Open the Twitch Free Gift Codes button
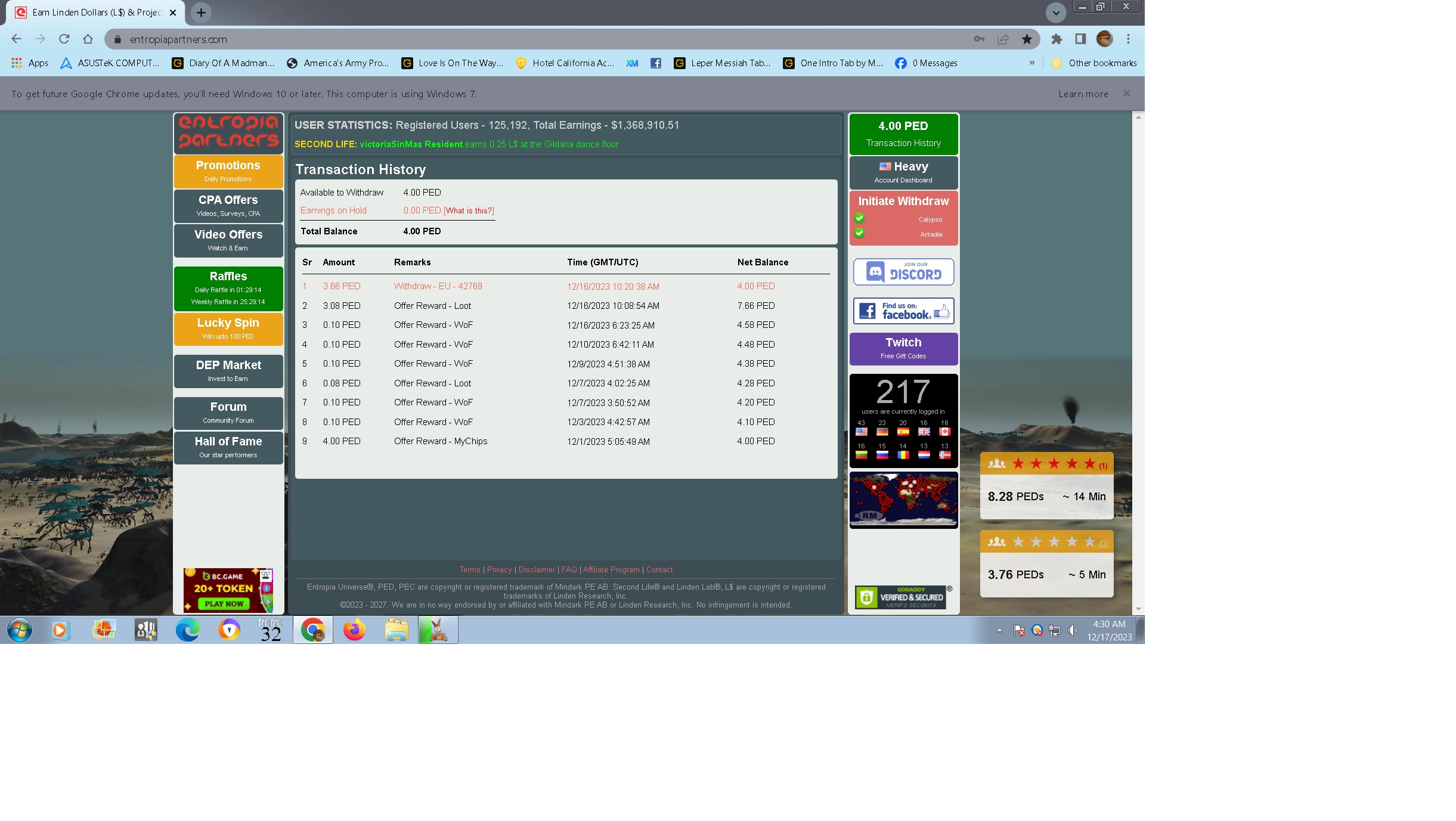 903,348
